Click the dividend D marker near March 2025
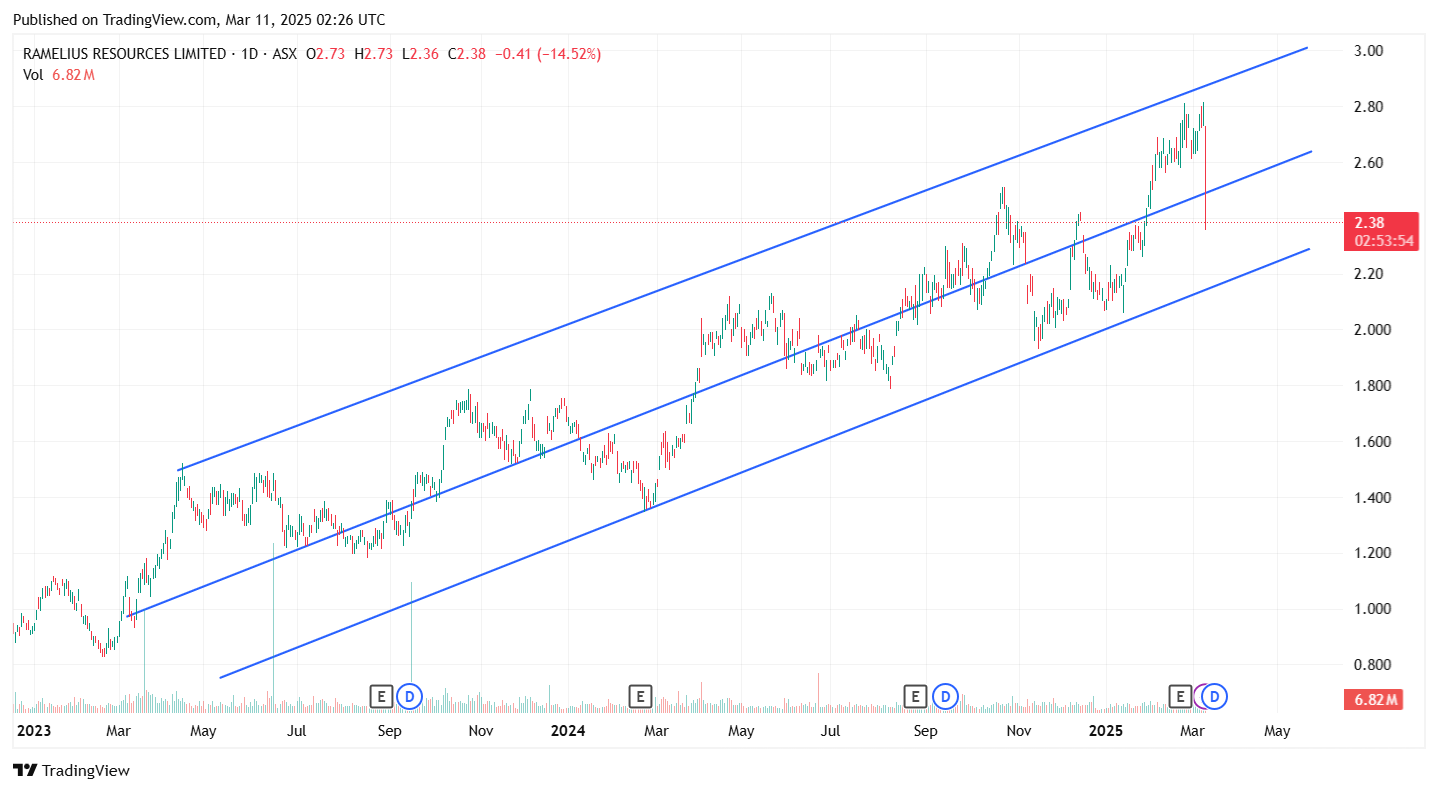This screenshot has height=792, width=1438. [x=1215, y=695]
